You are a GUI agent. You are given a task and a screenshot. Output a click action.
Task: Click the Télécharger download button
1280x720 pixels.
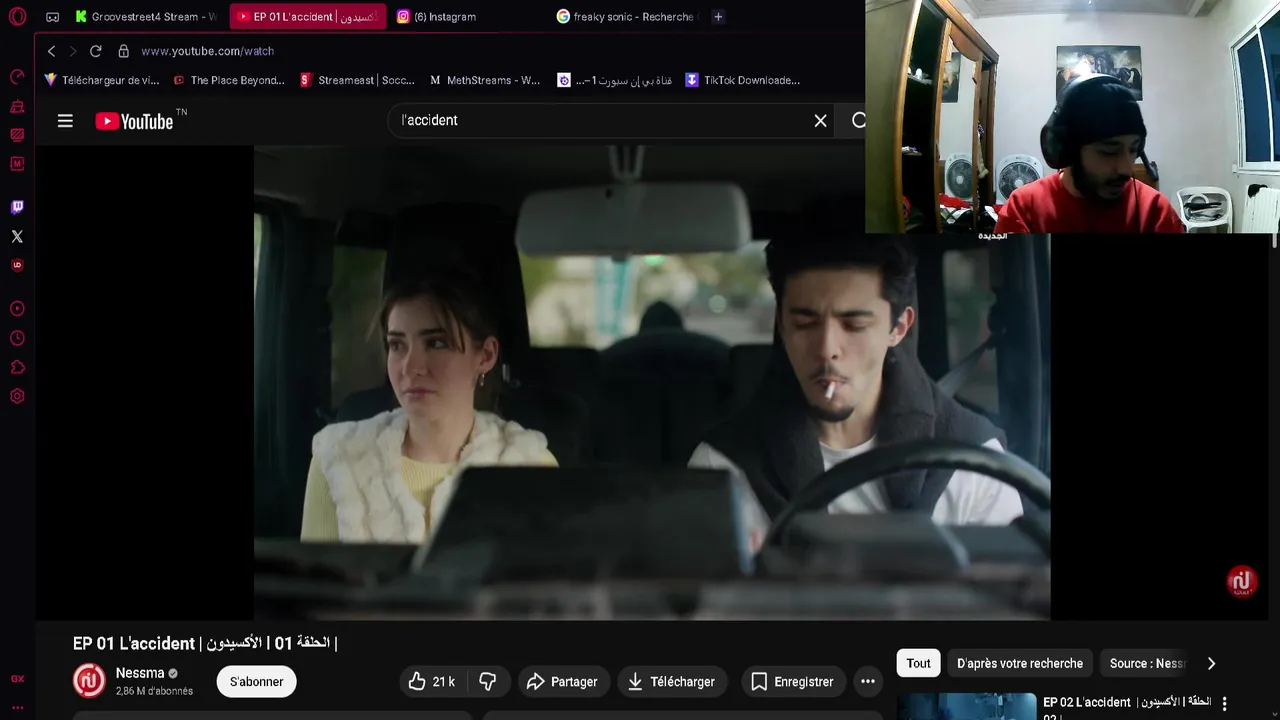pyautogui.click(x=671, y=682)
